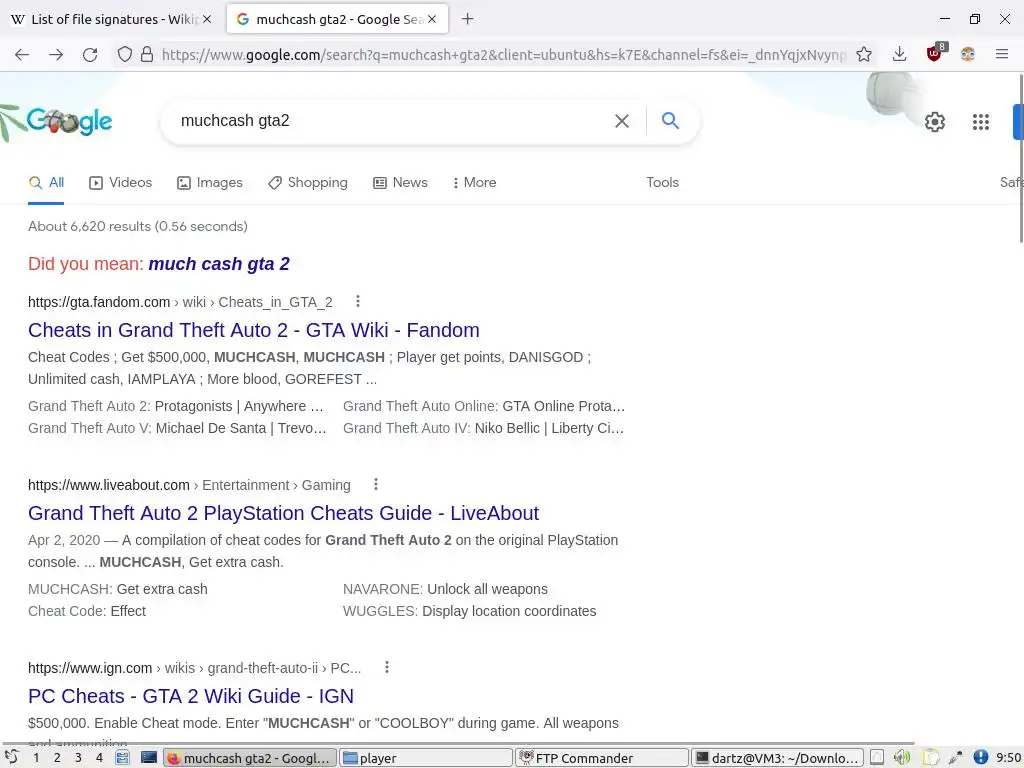View site security lock information
The height and width of the screenshot is (768, 1024).
click(x=147, y=54)
